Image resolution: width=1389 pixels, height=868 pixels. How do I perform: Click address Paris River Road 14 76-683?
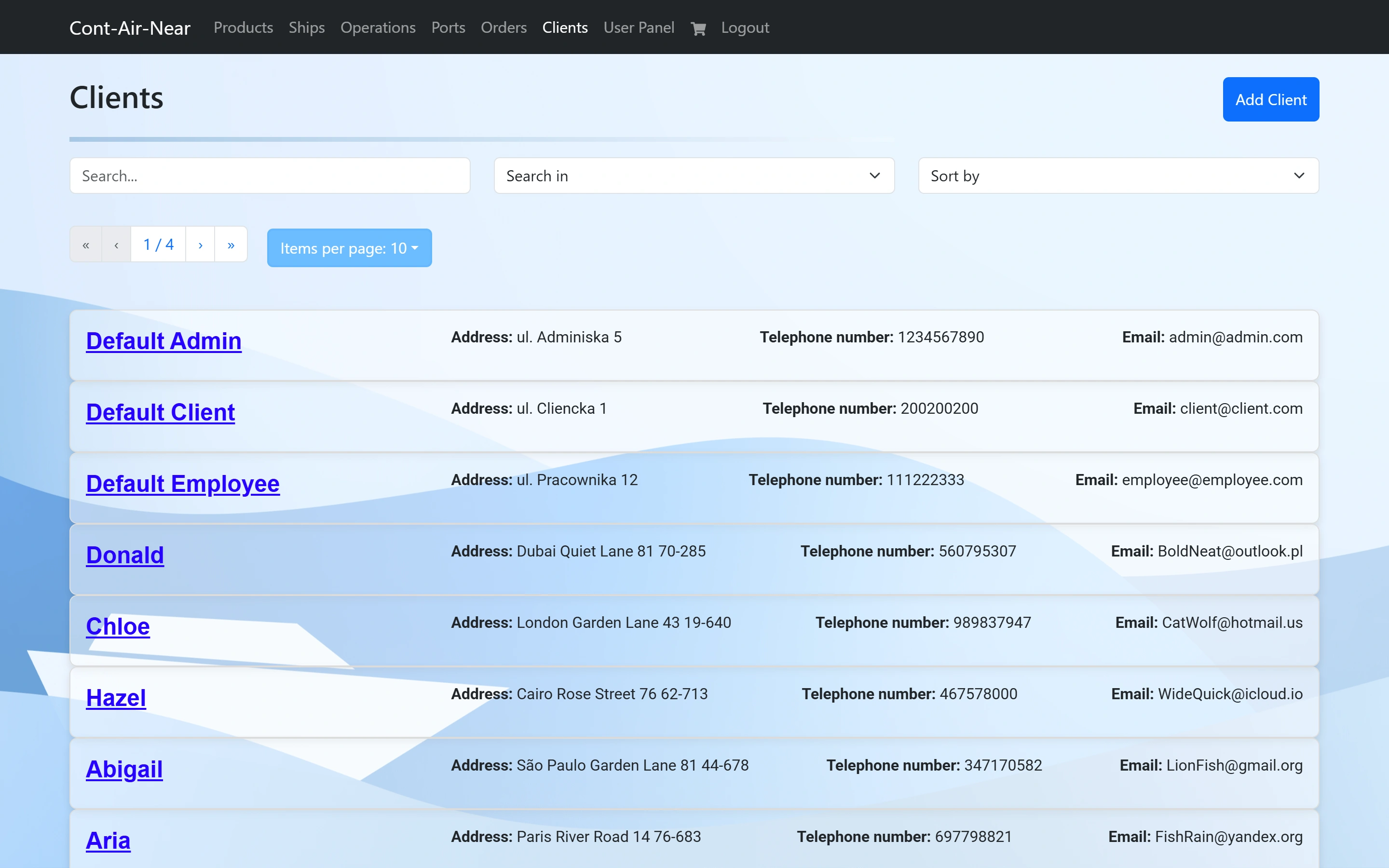pyautogui.click(x=609, y=837)
